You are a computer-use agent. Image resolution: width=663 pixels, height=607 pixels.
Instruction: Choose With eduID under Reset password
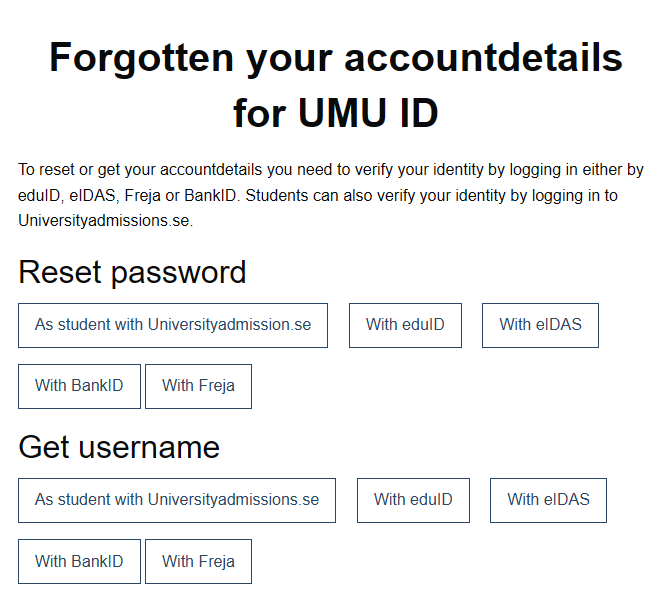pos(405,325)
